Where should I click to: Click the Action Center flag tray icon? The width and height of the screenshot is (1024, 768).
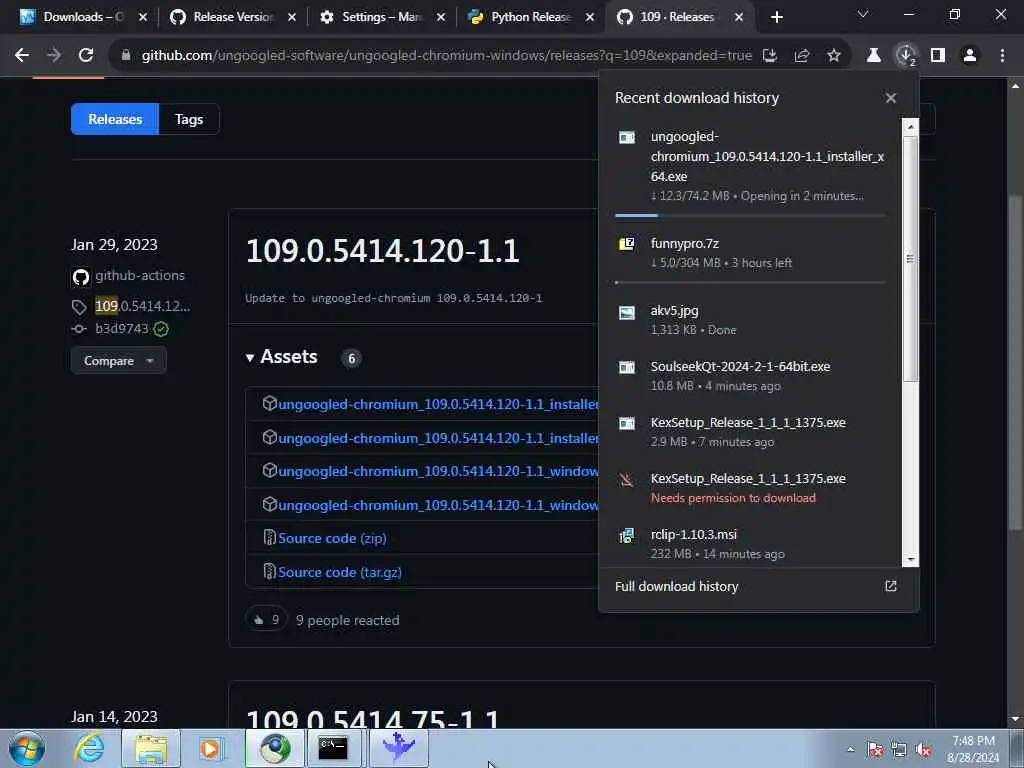click(875, 750)
